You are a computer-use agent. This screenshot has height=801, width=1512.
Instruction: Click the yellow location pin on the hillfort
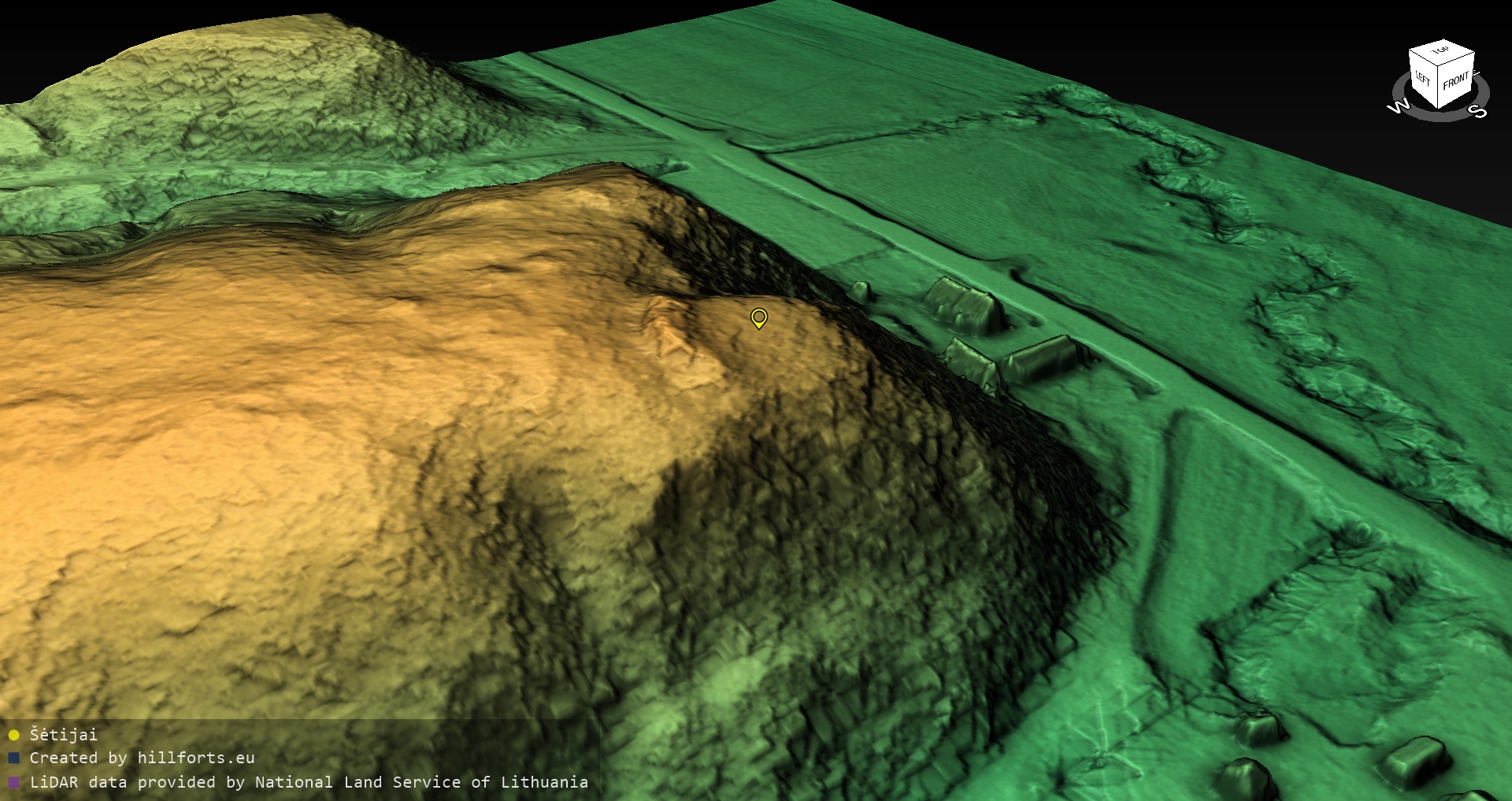click(x=758, y=317)
